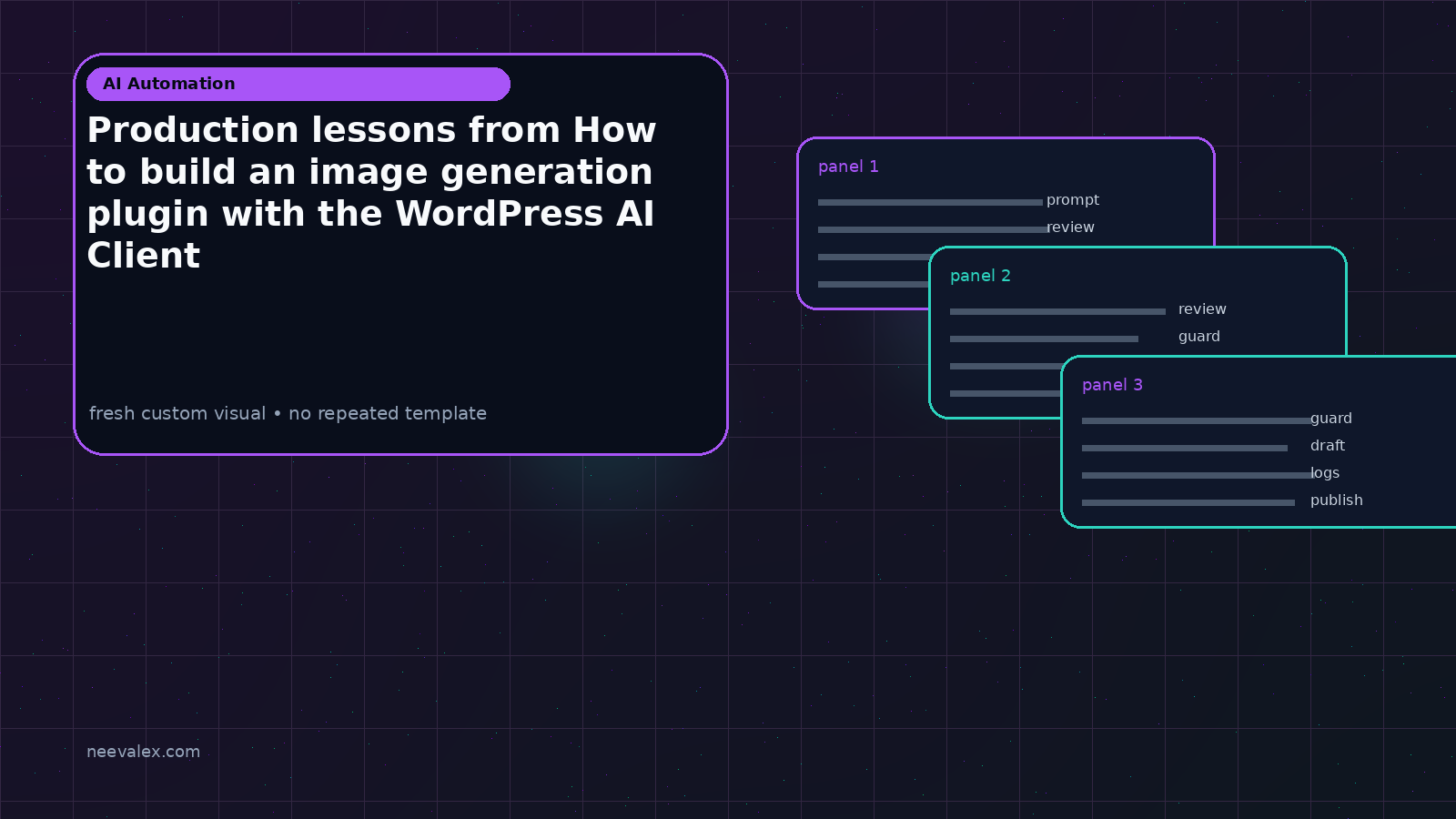1456x819 pixels.
Task: Click the gray bar beside 'publish'
Action: tap(1188, 502)
